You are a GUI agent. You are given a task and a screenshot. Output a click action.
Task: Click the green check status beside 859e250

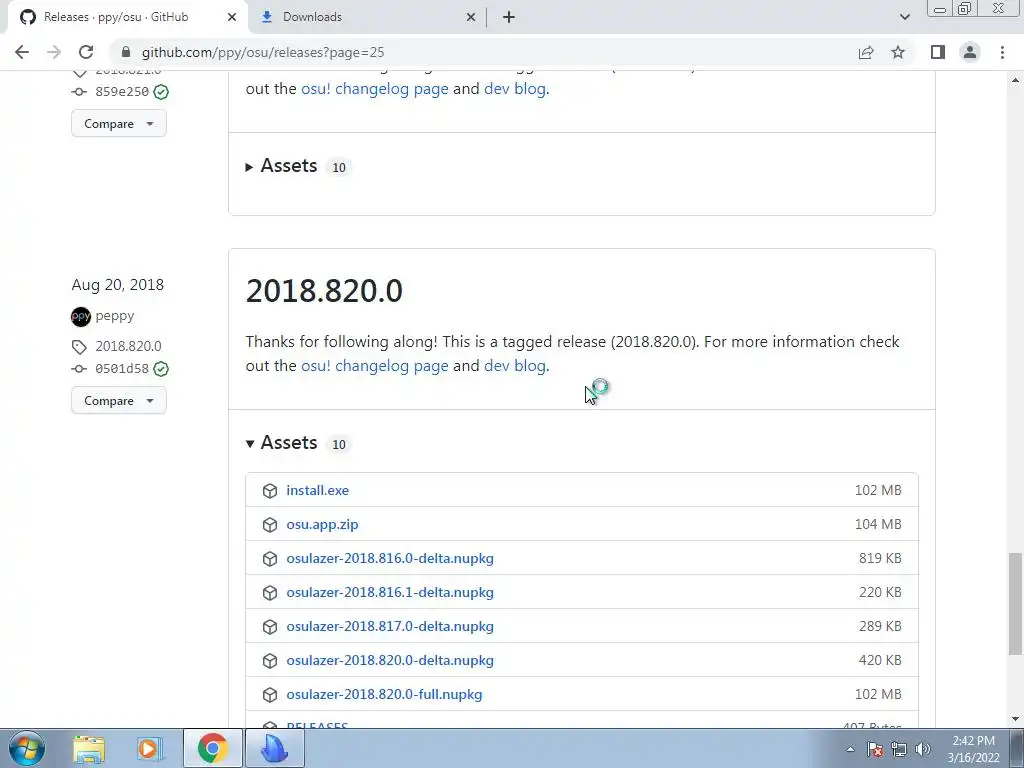click(x=161, y=92)
